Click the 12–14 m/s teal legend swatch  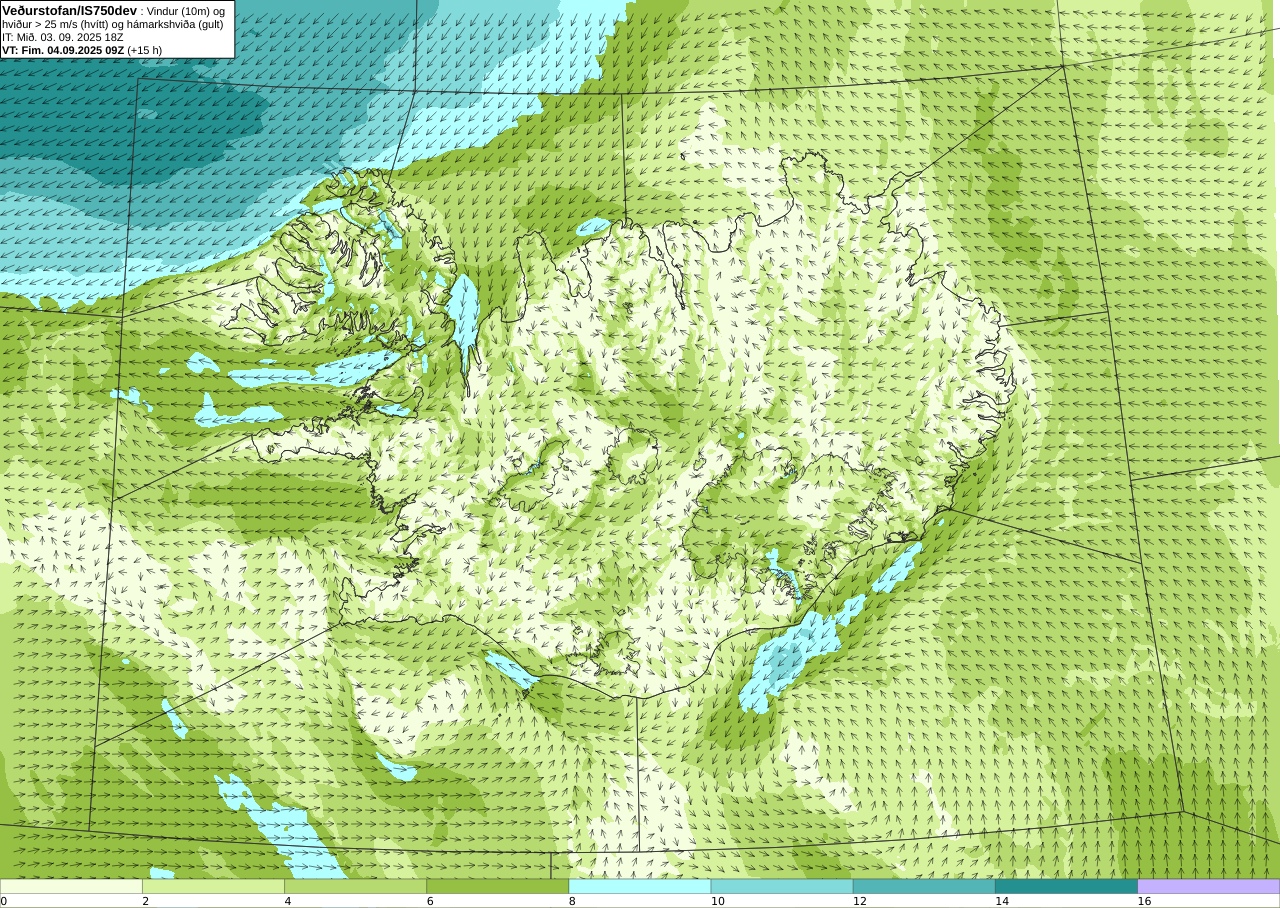pos(924,886)
